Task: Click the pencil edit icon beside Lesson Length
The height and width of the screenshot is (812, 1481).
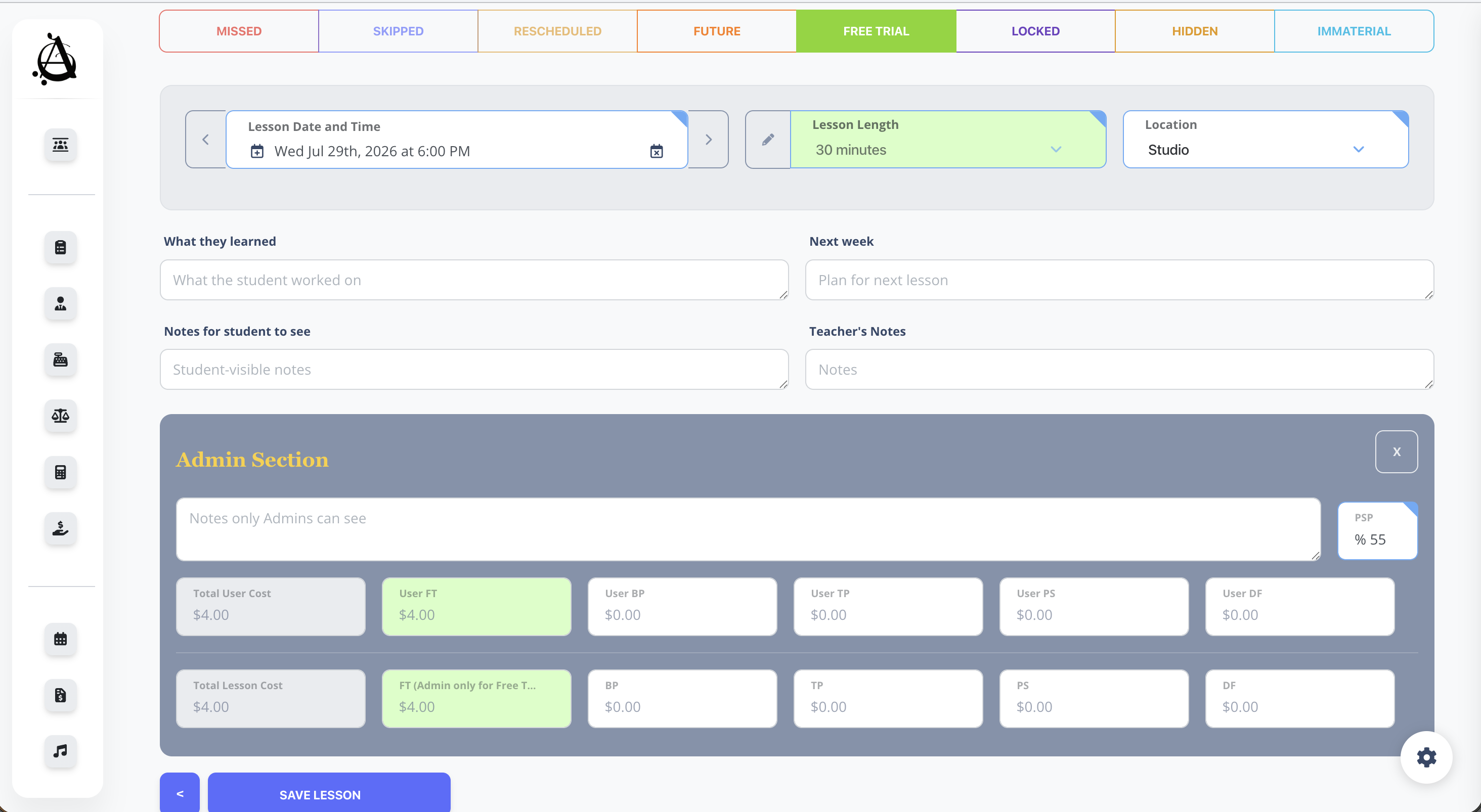Action: [x=767, y=140]
